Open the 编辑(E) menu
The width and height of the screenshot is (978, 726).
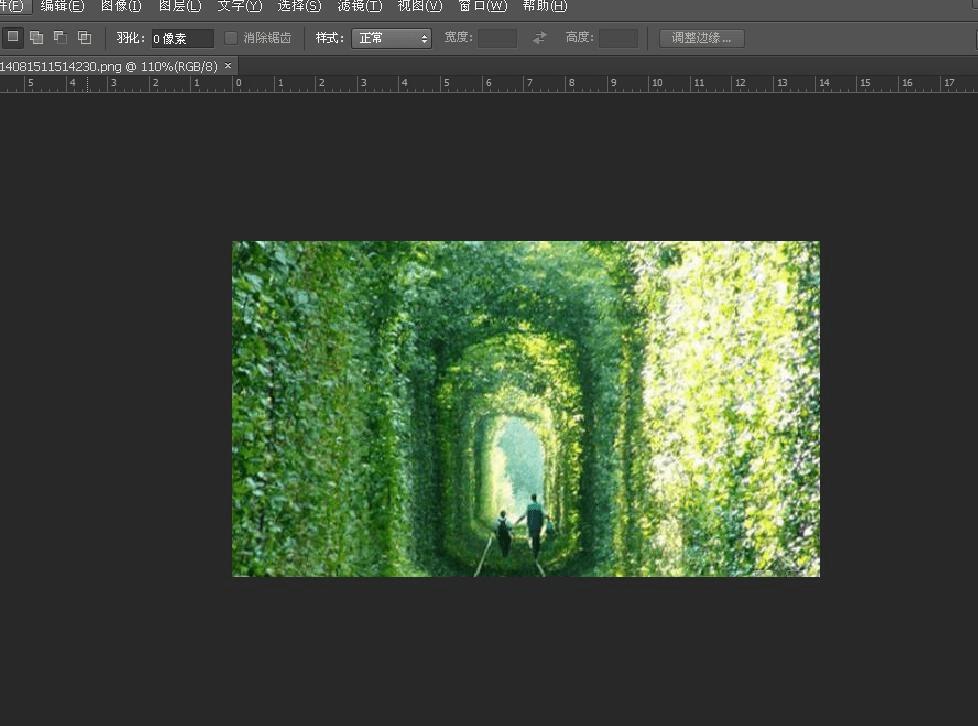tap(62, 6)
